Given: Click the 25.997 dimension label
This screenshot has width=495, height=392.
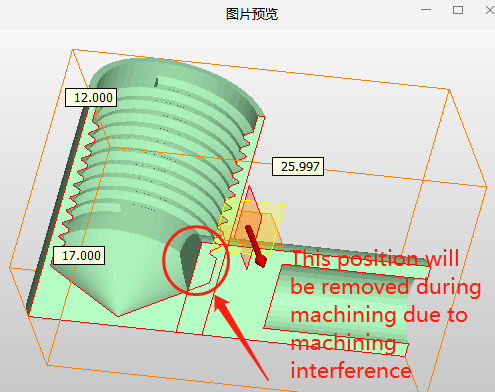Looking at the screenshot, I should click(298, 166).
